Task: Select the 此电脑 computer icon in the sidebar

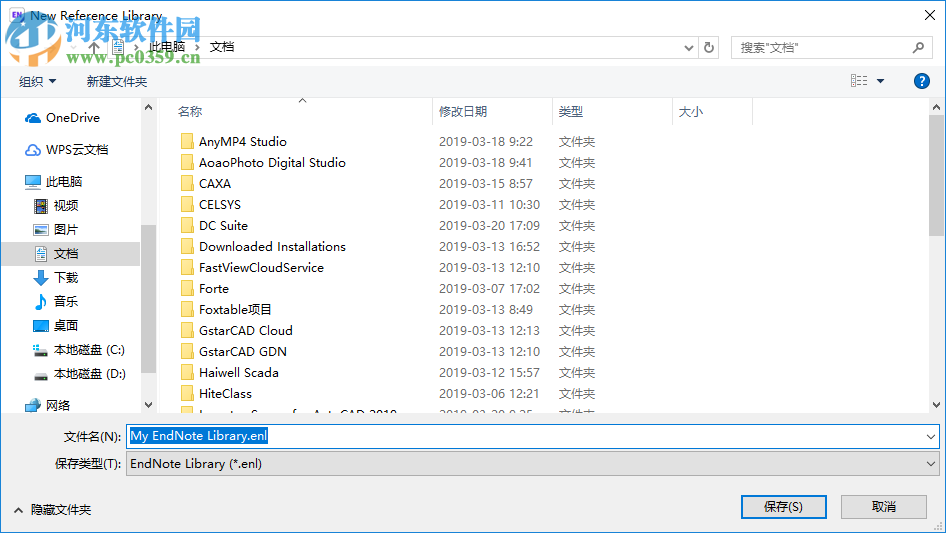Action: point(33,182)
